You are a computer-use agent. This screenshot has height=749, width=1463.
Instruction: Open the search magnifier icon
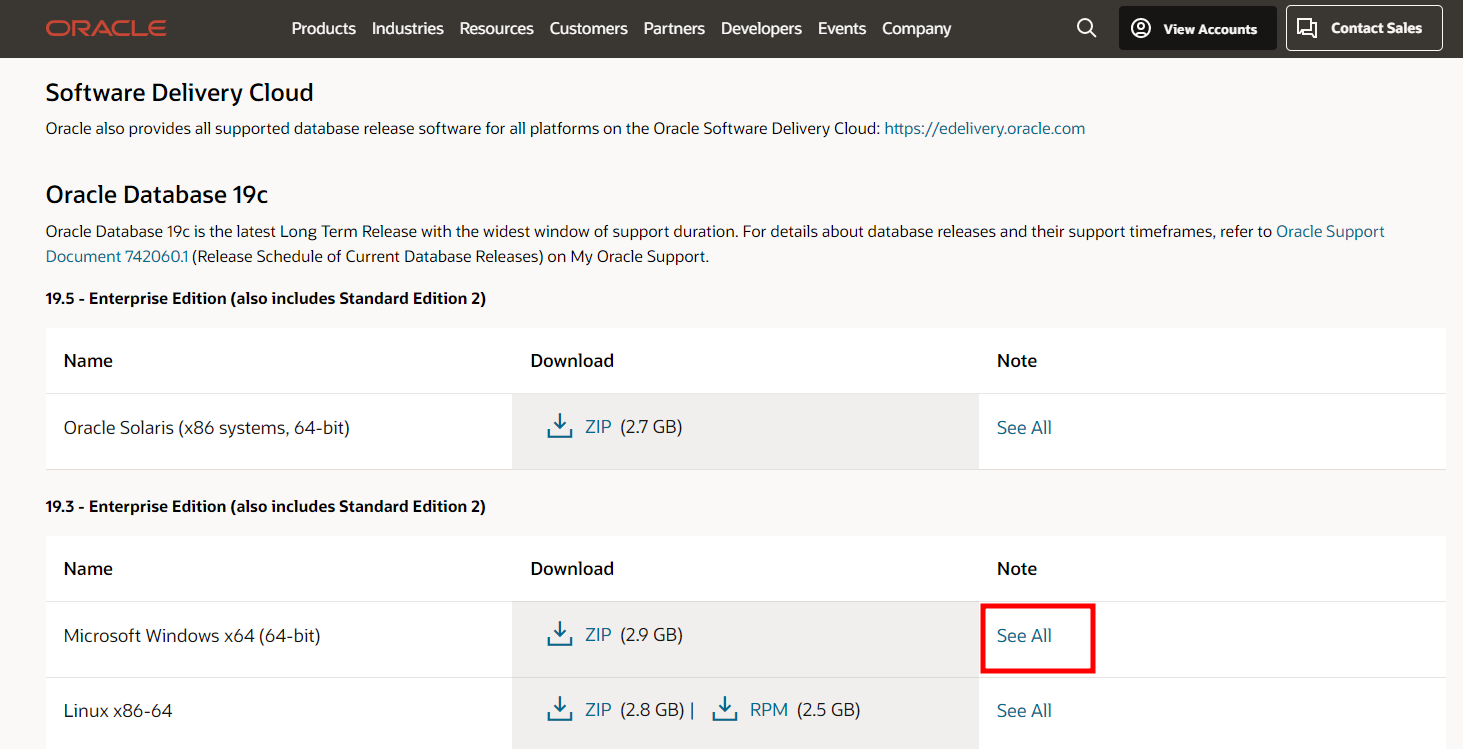[x=1086, y=28]
